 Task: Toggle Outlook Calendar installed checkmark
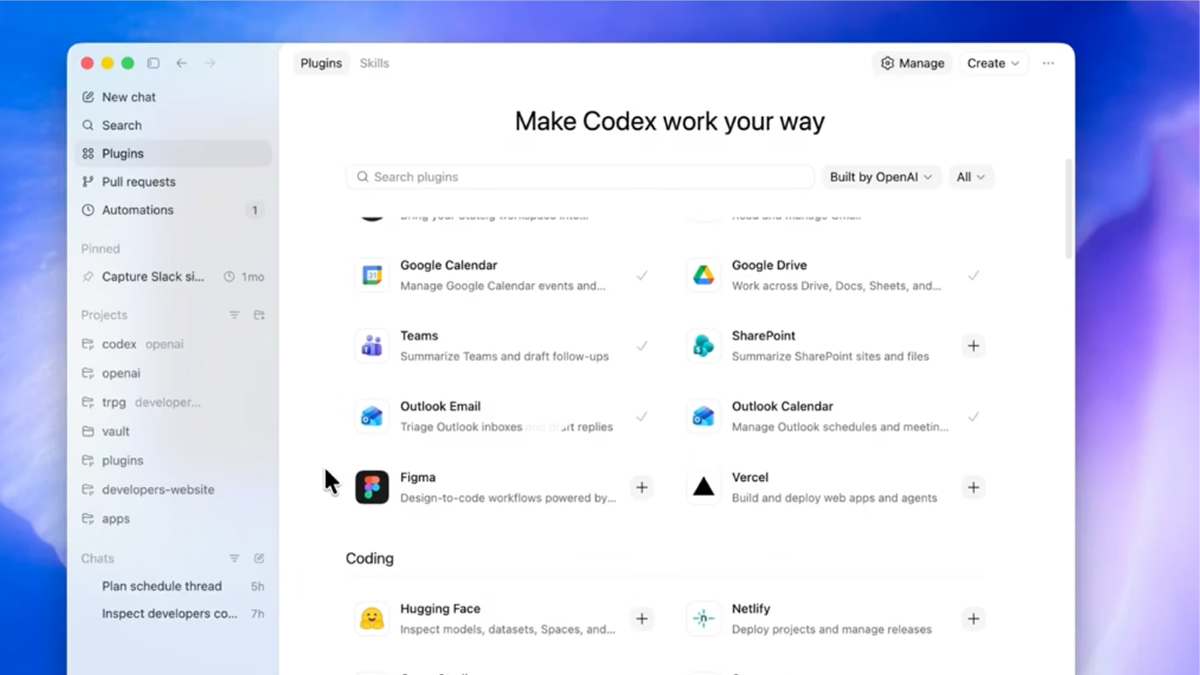click(x=973, y=416)
